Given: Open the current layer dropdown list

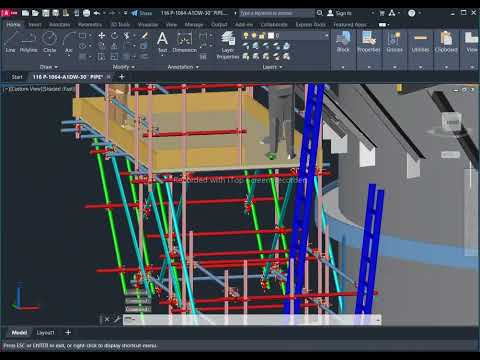Looking at the screenshot, I should [x=326, y=35].
